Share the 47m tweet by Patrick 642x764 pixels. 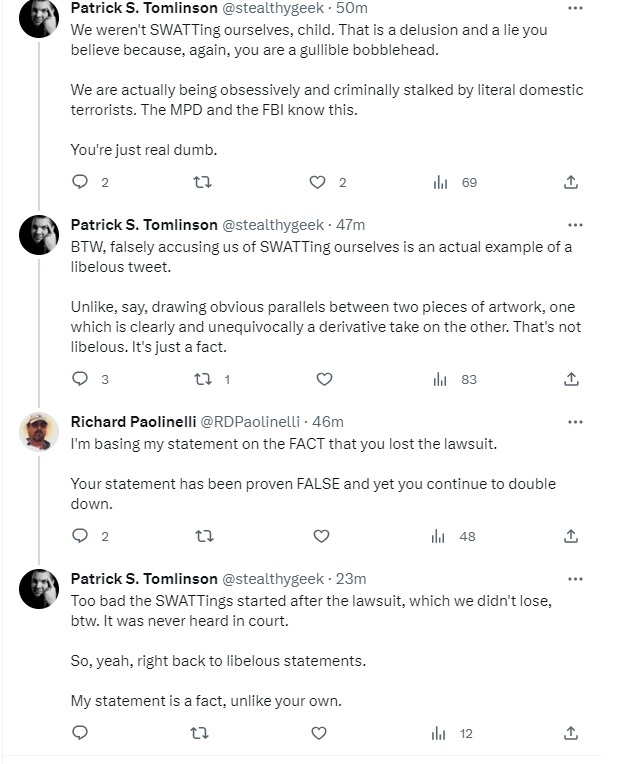click(571, 379)
